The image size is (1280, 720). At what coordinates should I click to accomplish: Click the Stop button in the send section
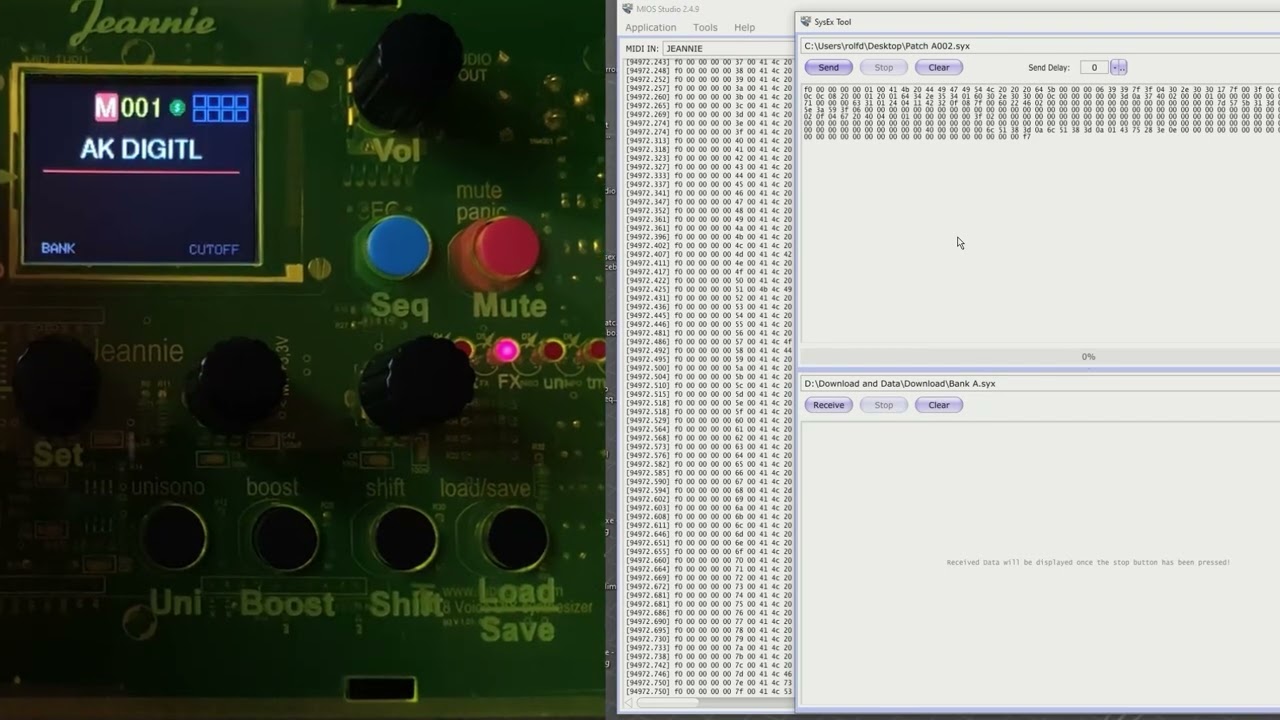point(883,68)
